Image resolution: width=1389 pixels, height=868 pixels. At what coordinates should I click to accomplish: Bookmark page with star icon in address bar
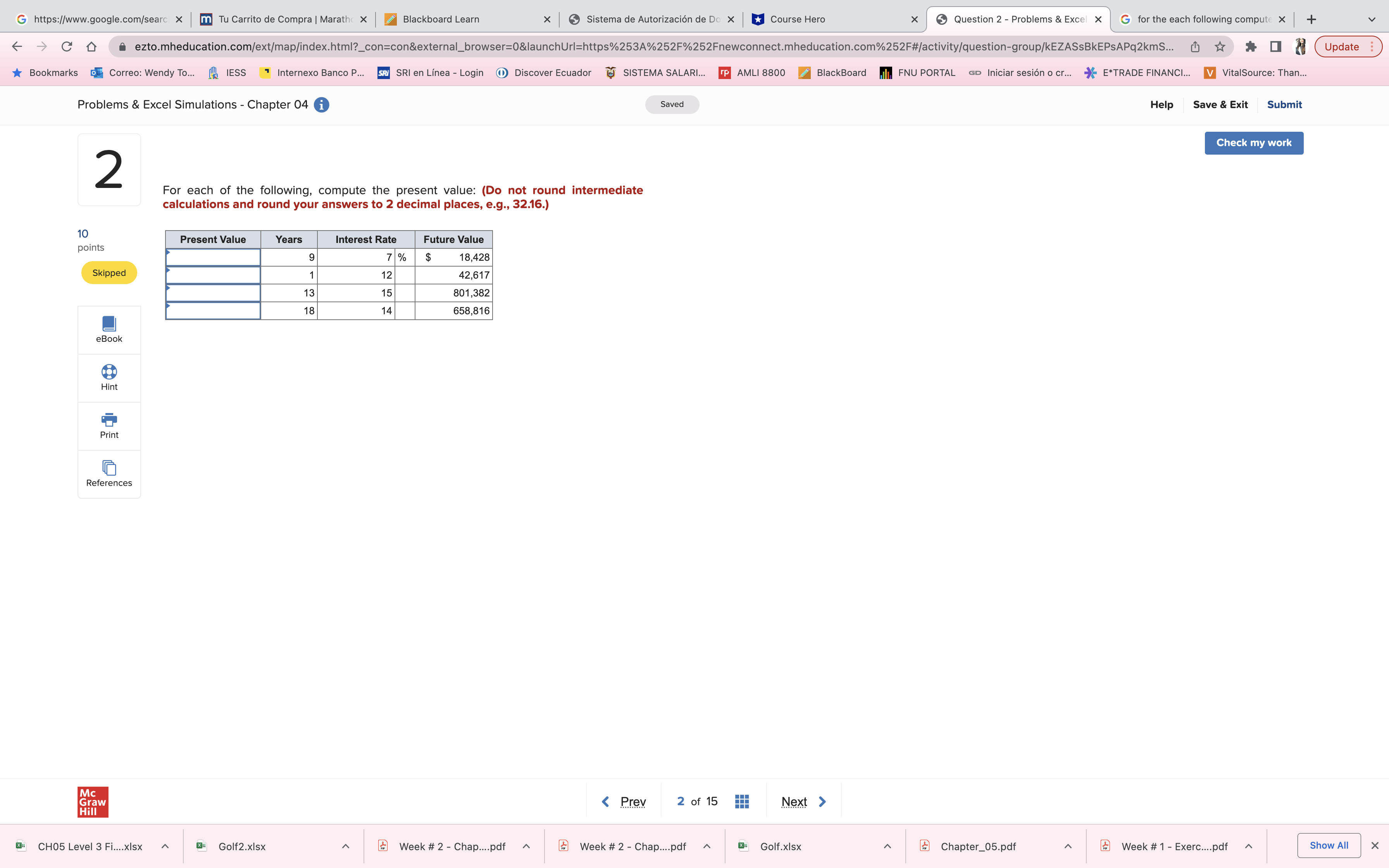[1220, 47]
